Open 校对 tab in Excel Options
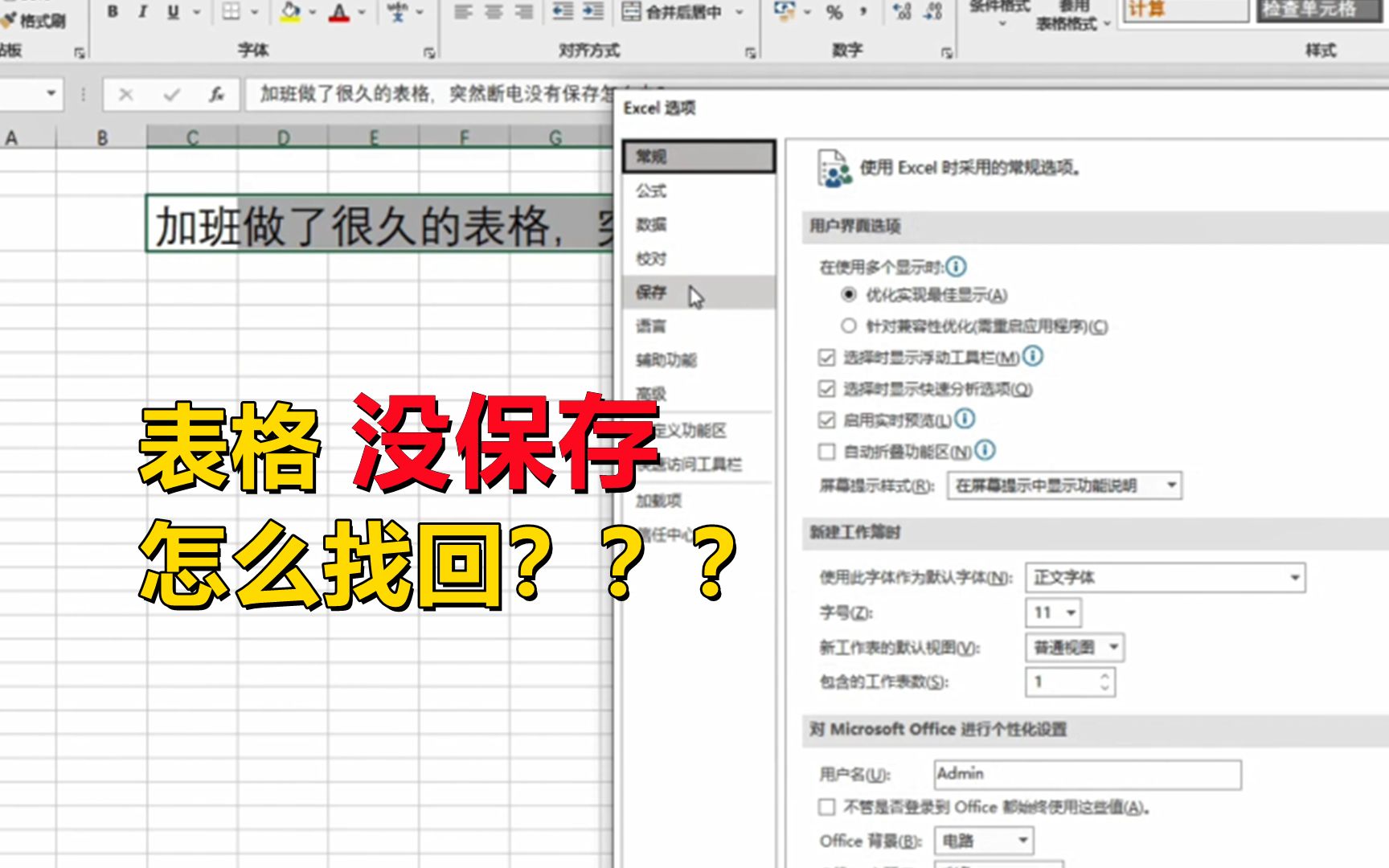Screen dimensions: 1389x868 point(699,258)
